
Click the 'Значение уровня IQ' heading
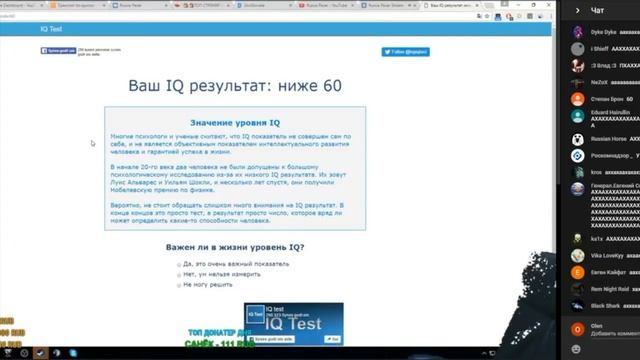pyautogui.click(x=235, y=123)
